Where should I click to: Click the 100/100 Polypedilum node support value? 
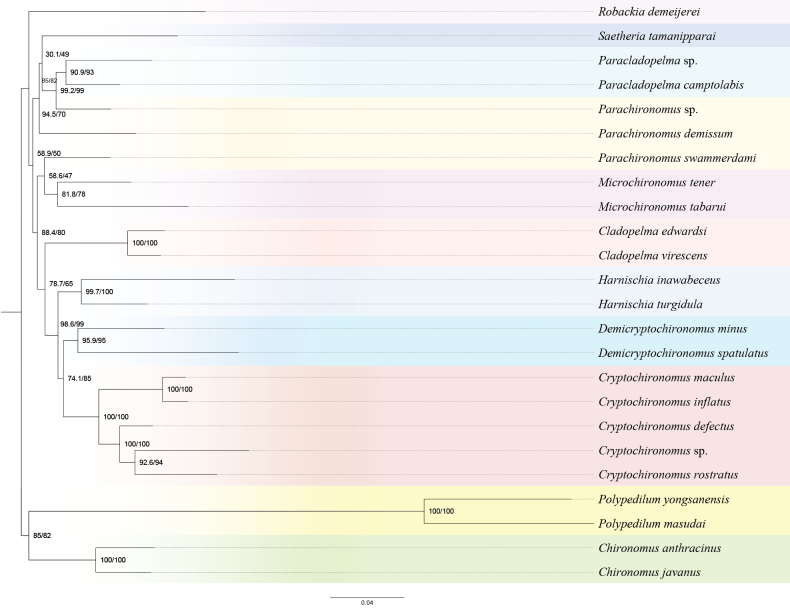tap(441, 511)
